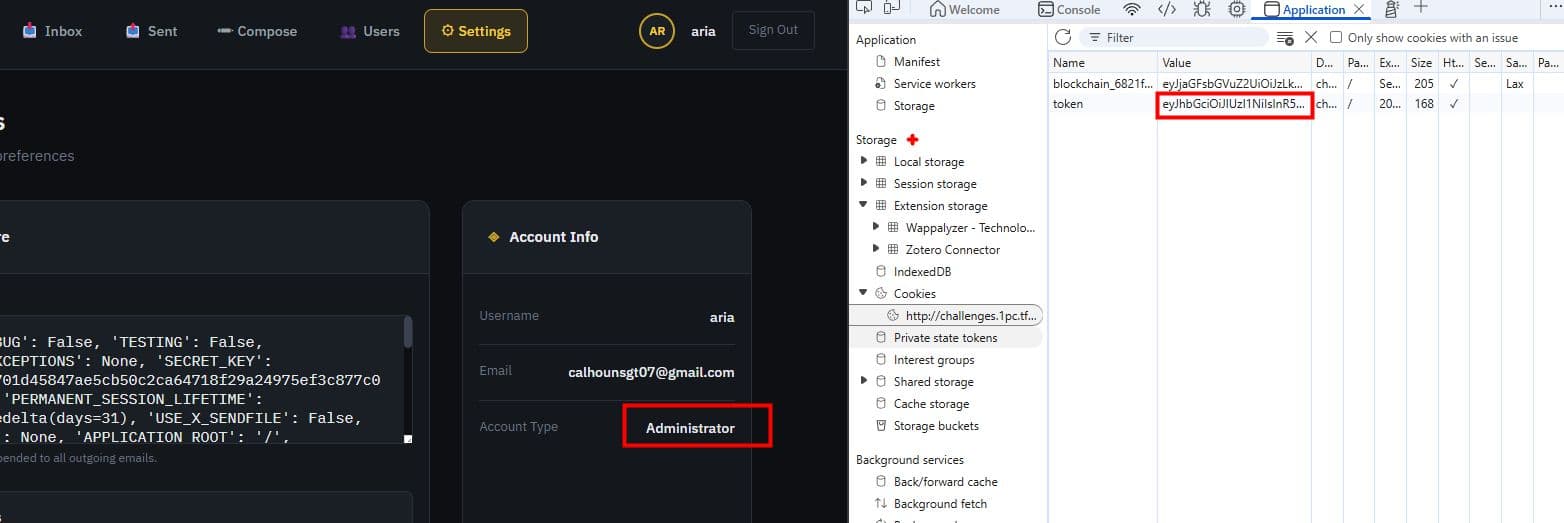1564x523 pixels.
Task: Enable Only show cookies with an issue
Action: (x=1336, y=37)
